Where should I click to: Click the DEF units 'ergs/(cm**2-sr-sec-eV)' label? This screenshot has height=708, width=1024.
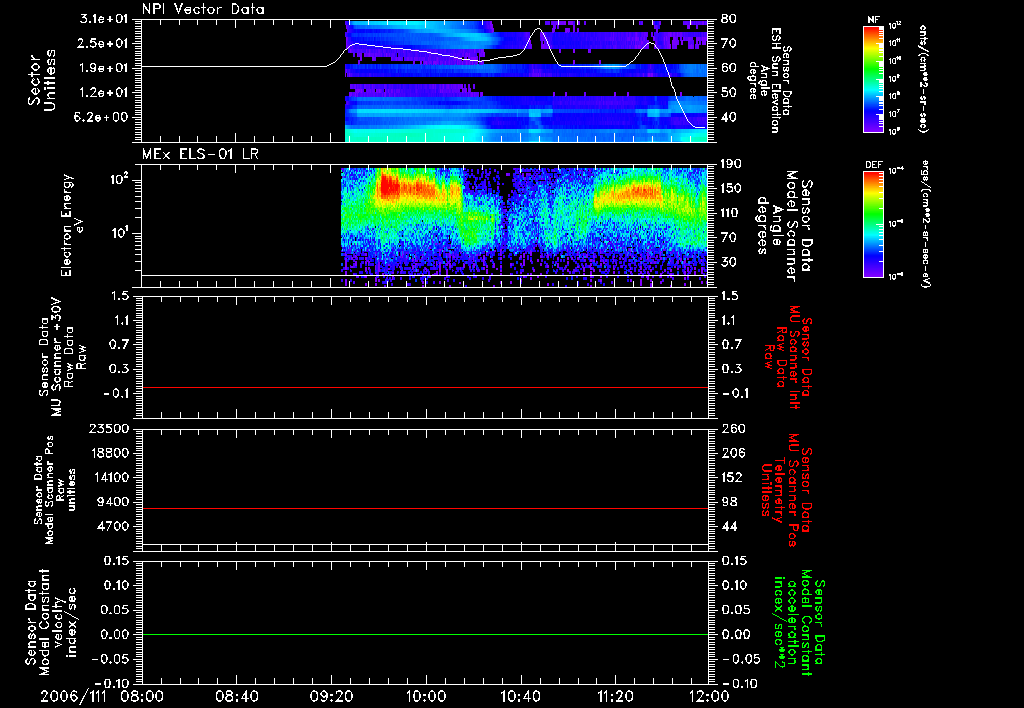(x=926, y=223)
